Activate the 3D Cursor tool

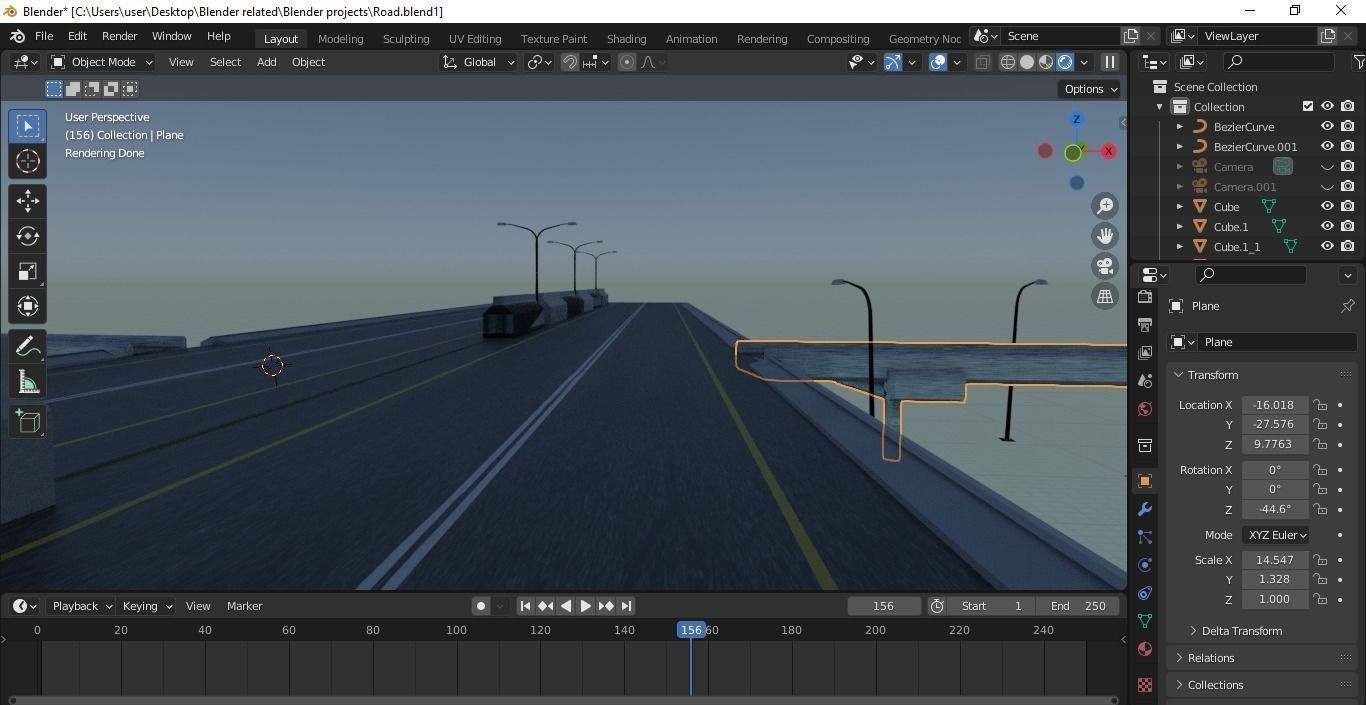[28, 161]
